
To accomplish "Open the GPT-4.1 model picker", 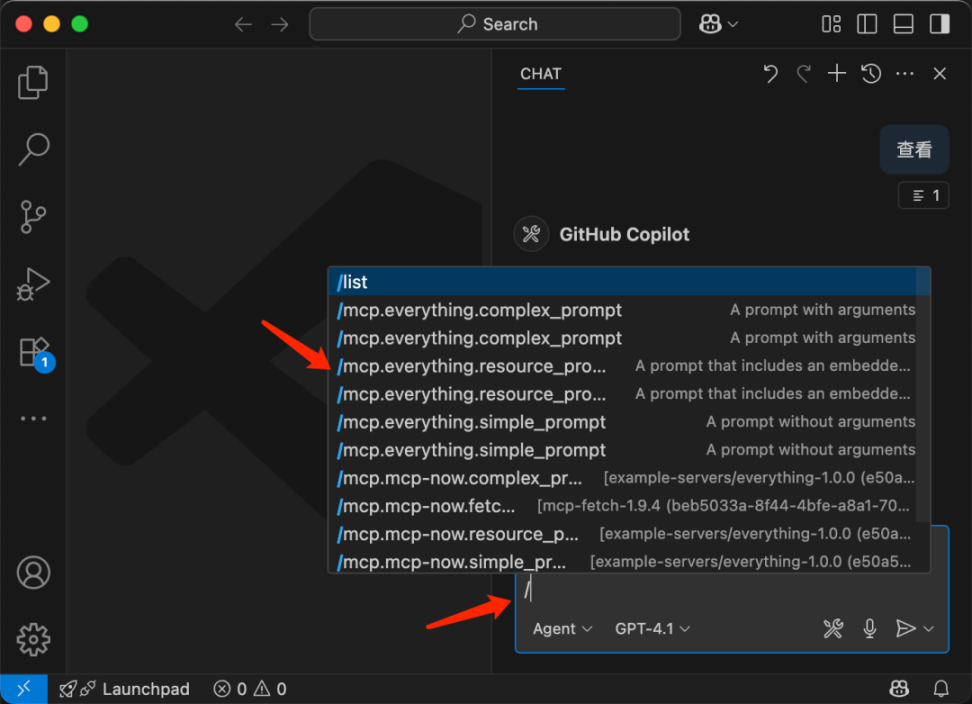I will (x=652, y=629).
